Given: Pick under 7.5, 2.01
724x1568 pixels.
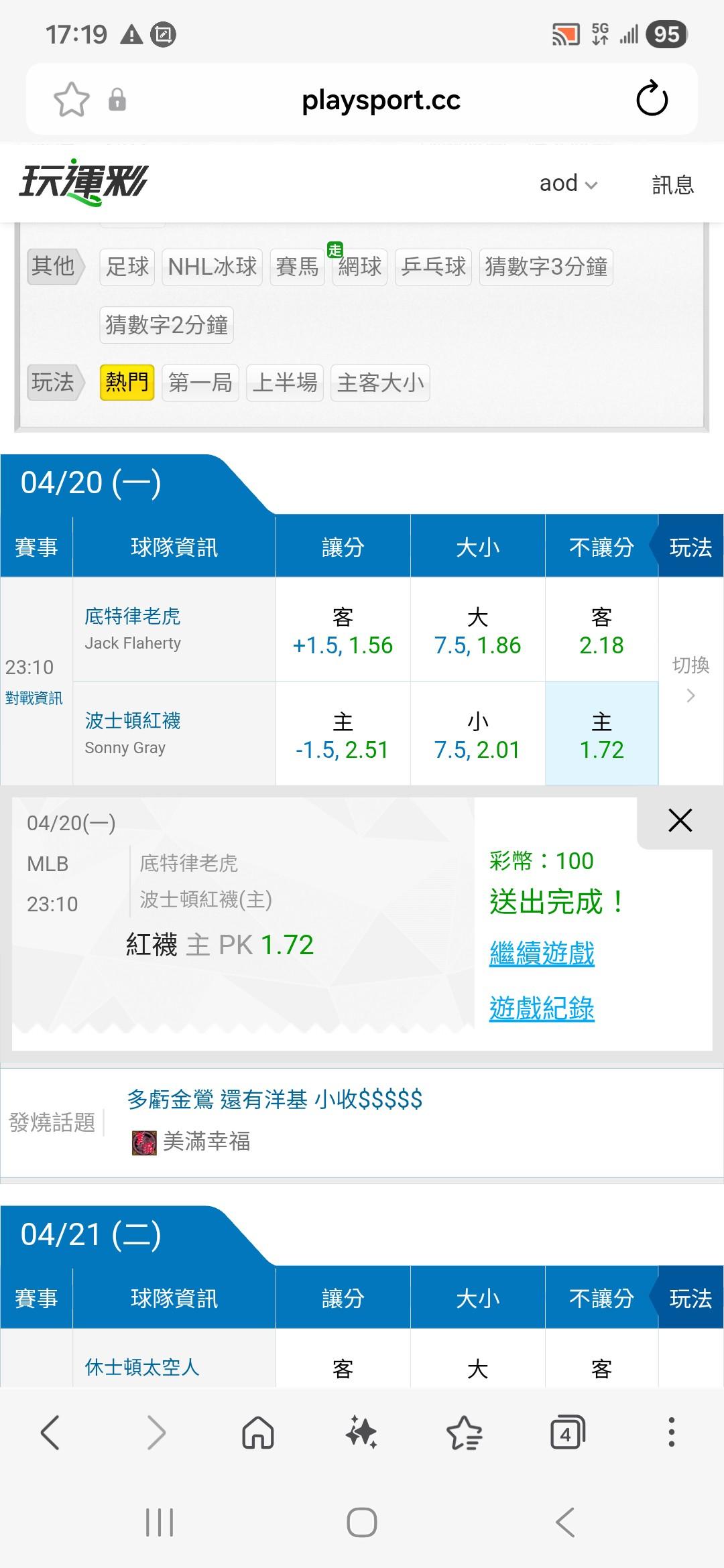Looking at the screenshot, I should coord(477,734).
